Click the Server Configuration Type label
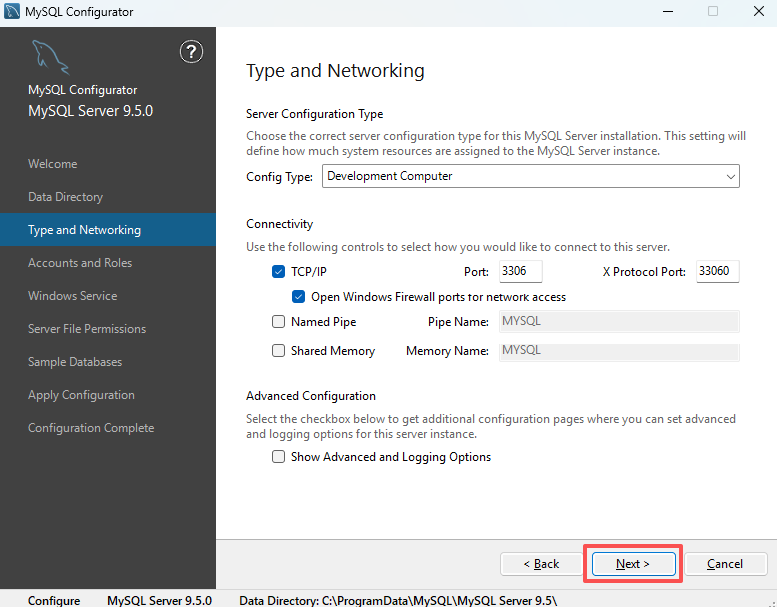 pyautogui.click(x=315, y=114)
